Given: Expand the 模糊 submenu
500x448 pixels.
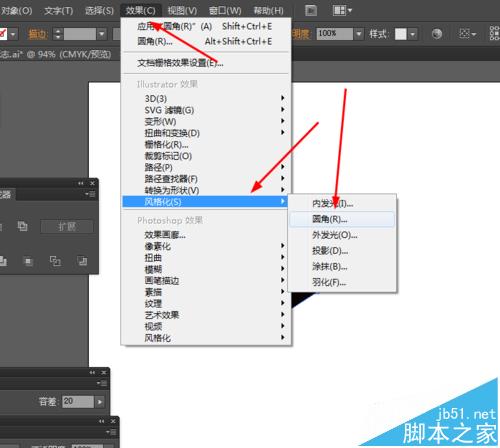Looking at the screenshot, I should tap(206, 269).
